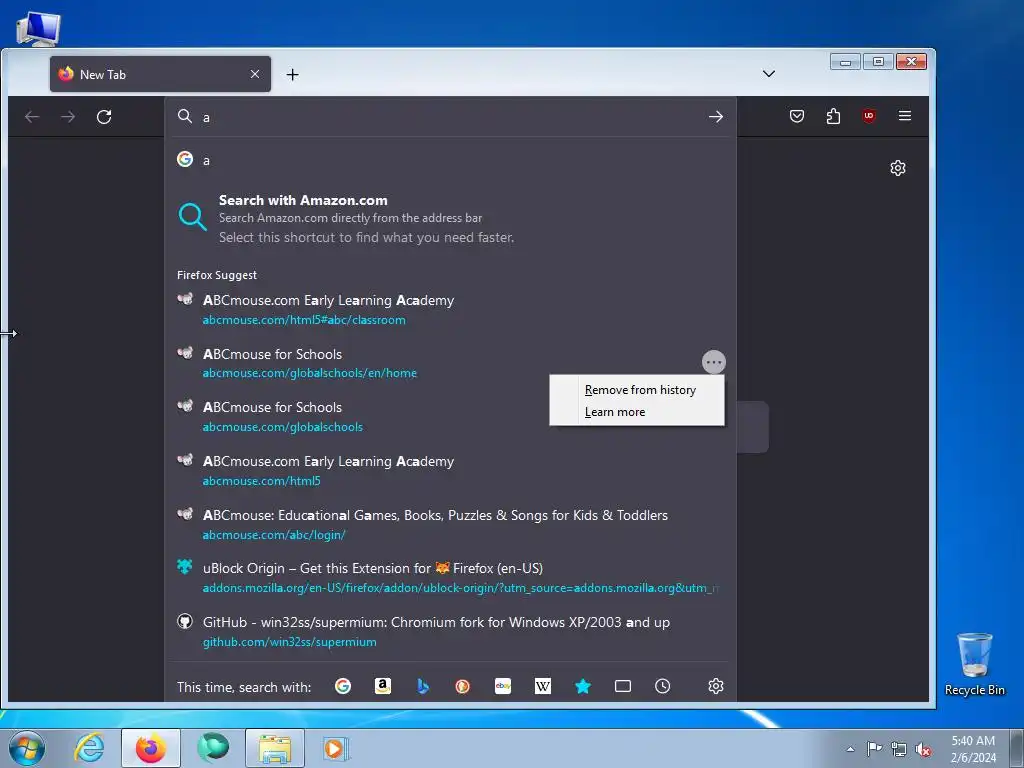Open abcmouse.com/html5#abc/classroom suggestion

tap(451, 310)
